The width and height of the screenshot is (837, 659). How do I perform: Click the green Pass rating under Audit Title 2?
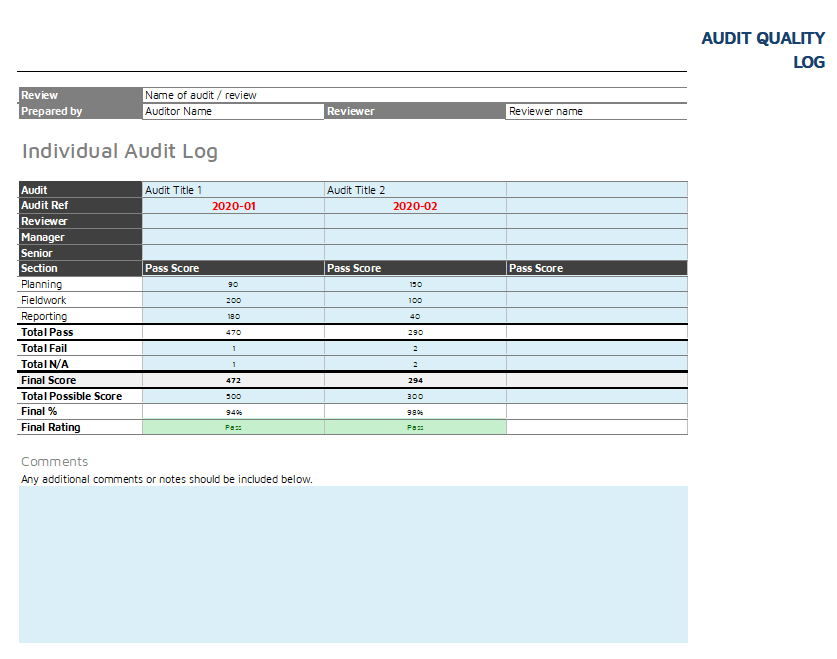(x=414, y=427)
